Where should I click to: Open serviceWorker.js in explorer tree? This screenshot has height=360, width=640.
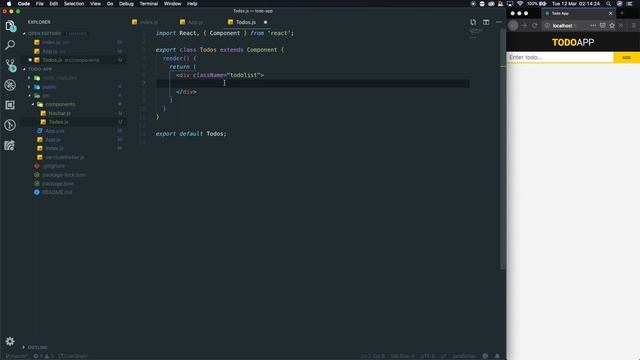tap(64, 157)
